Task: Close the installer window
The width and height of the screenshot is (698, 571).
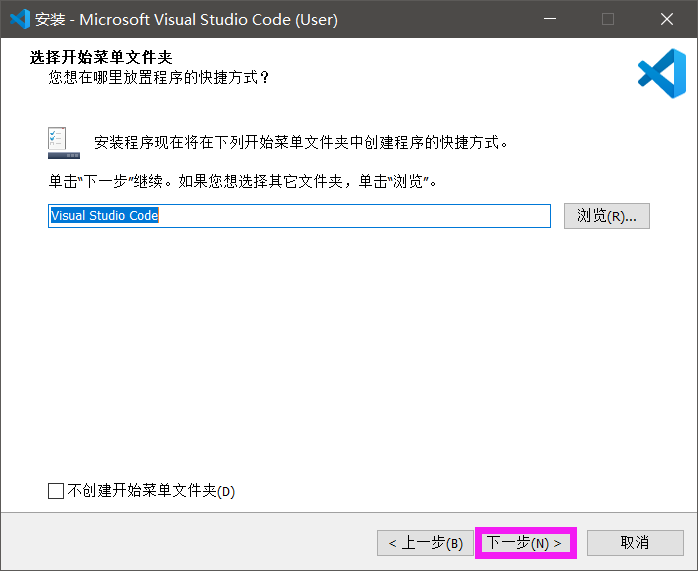Action: click(x=667, y=19)
